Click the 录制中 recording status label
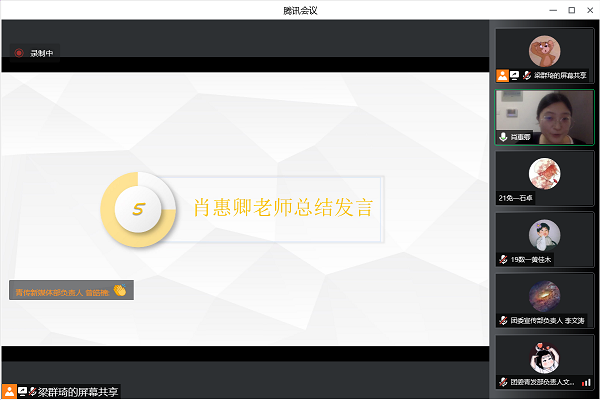 coord(41,53)
